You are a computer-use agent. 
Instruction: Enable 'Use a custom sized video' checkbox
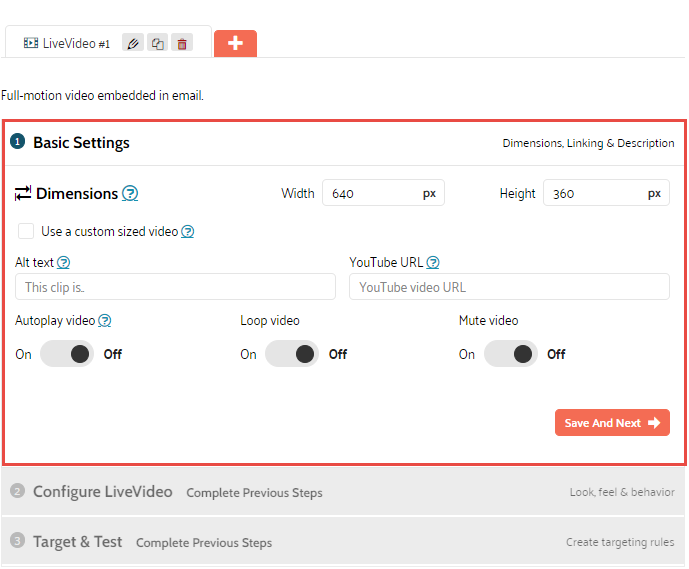coord(26,232)
